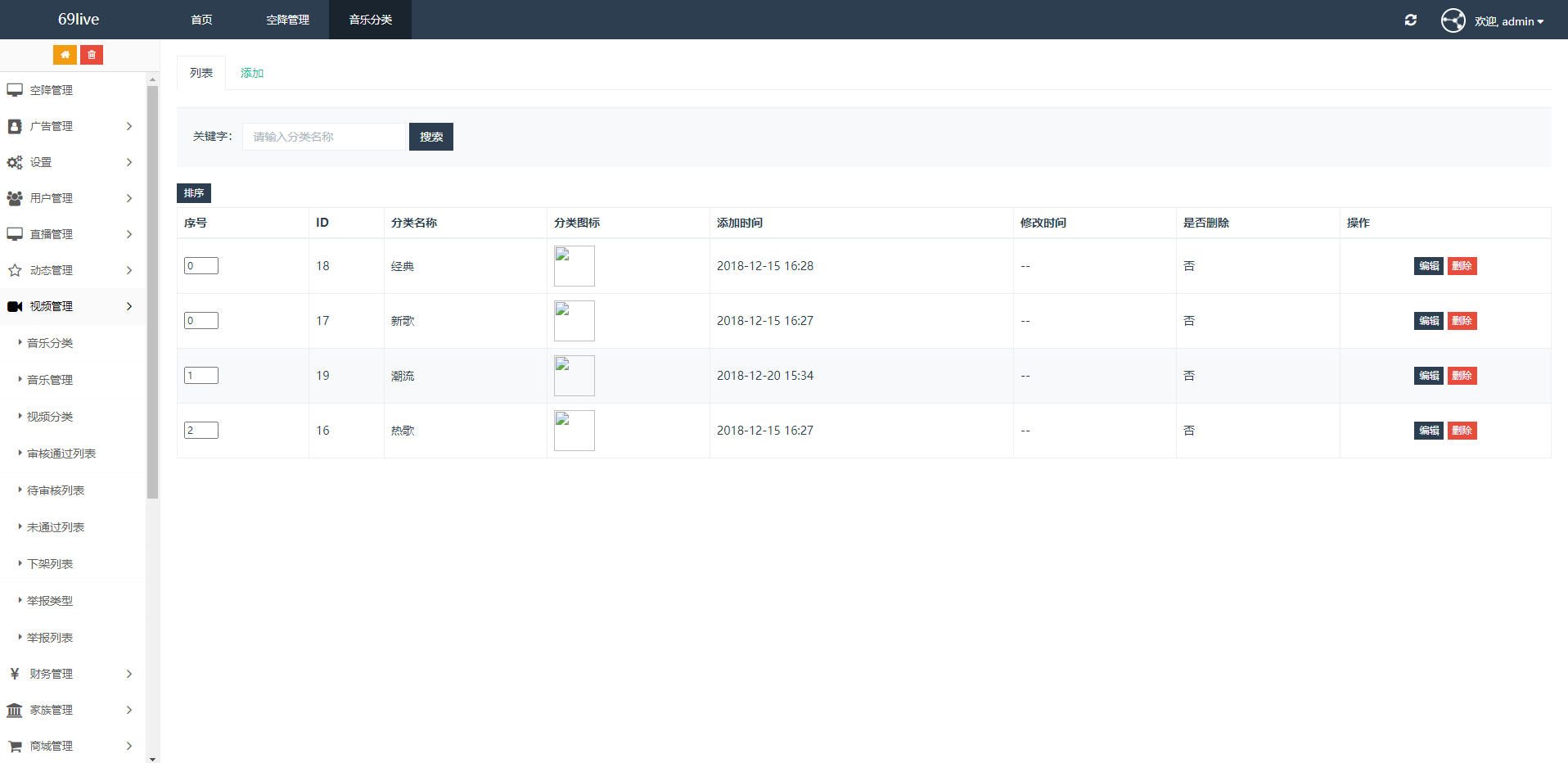This screenshot has width=1568, height=763.
Task: Click the refresh icon in top bar
Action: click(x=1411, y=20)
